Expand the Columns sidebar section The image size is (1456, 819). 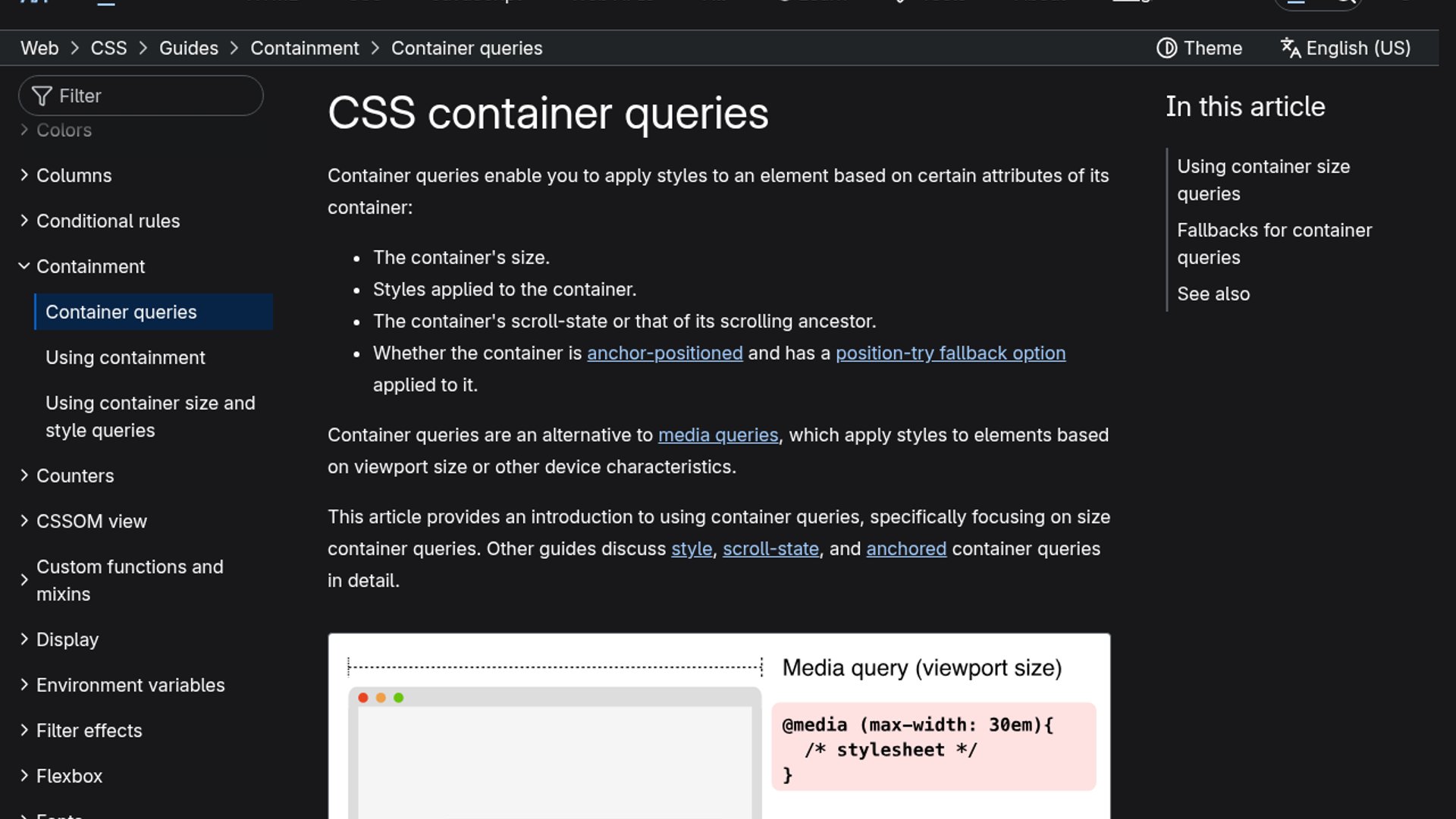(x=24, y=175)
